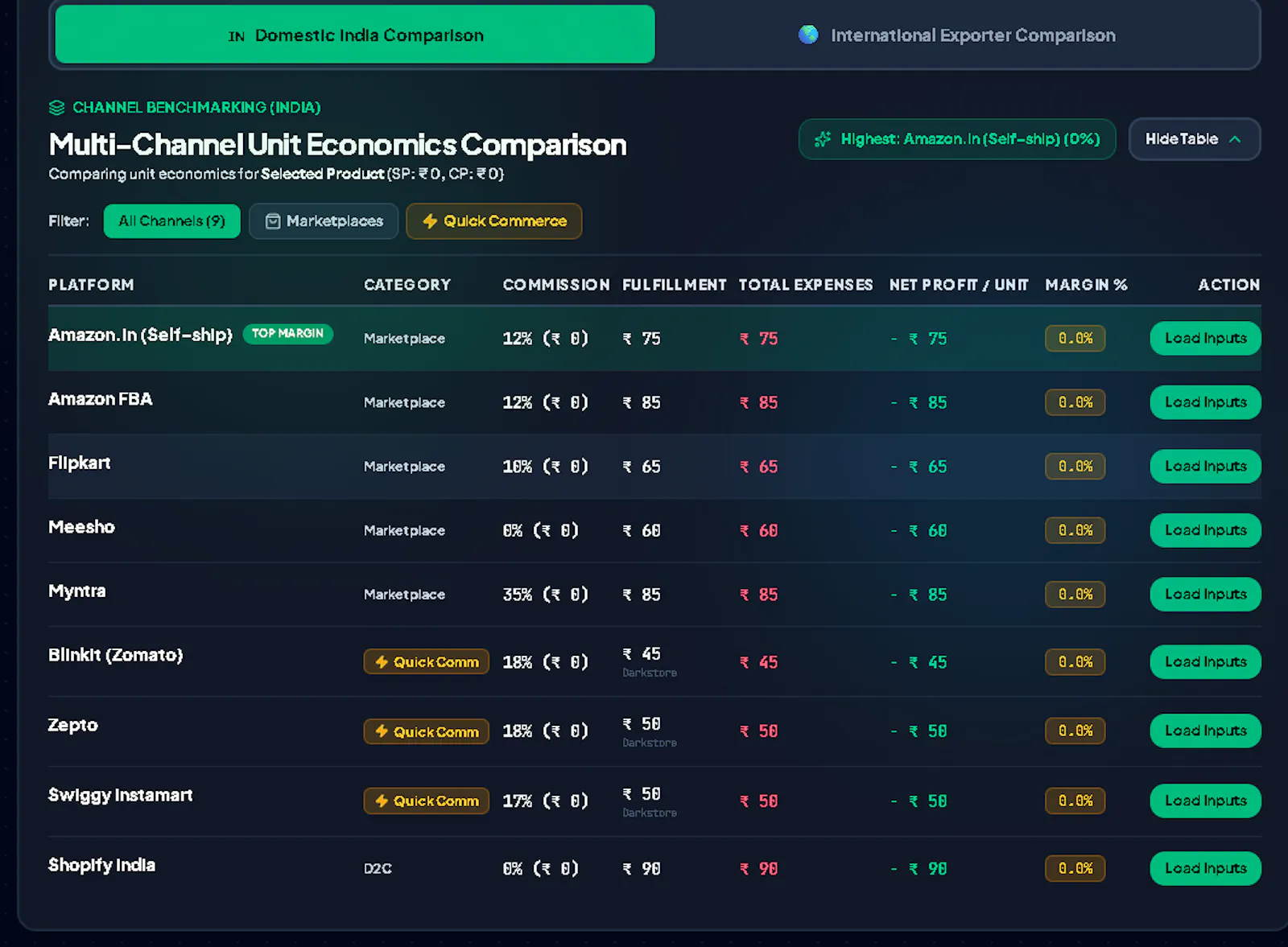Image resolution: width=1288 pixels, height=947 pixels.
Task: Click Myntra's 35% commission value
Action: [546, 595]
